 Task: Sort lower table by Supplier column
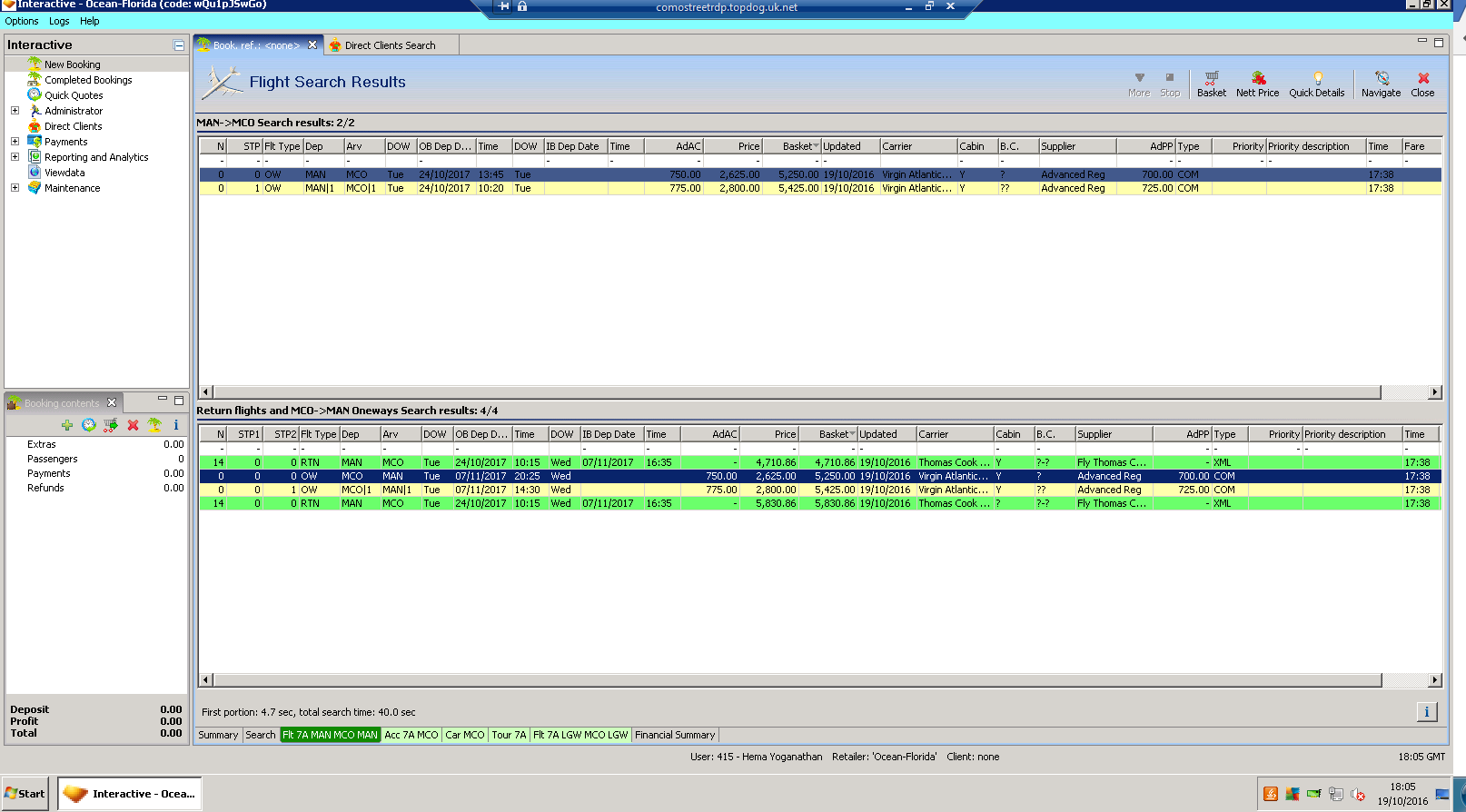(1114, 434)
